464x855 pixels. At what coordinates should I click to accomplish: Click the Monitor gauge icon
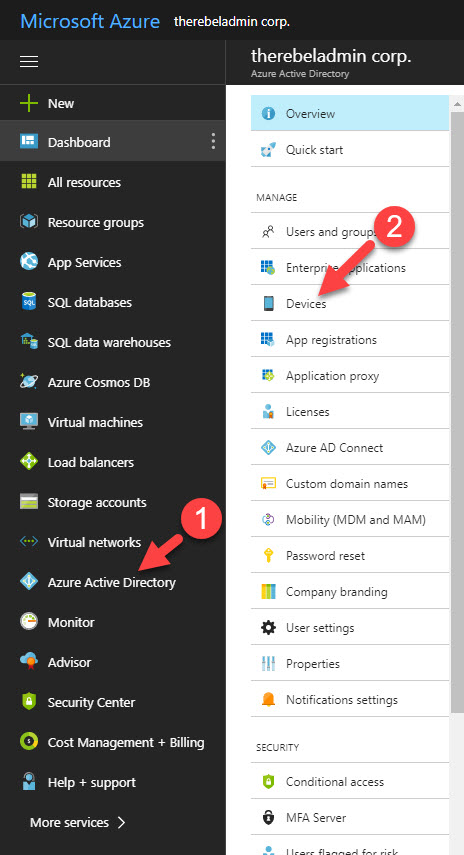coord(29,622)
